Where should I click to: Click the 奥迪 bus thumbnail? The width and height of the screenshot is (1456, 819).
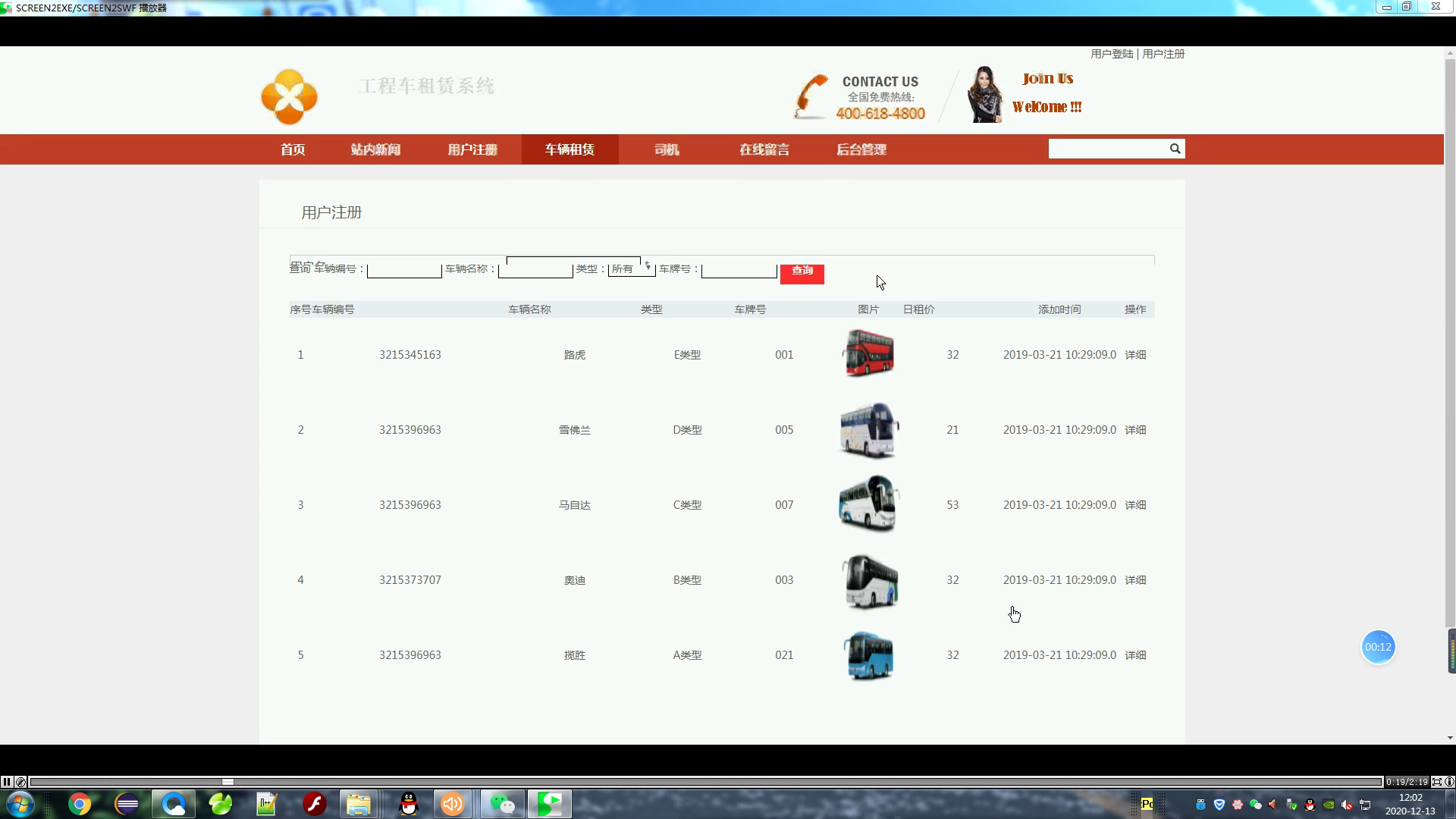click(x=870, y=581)
